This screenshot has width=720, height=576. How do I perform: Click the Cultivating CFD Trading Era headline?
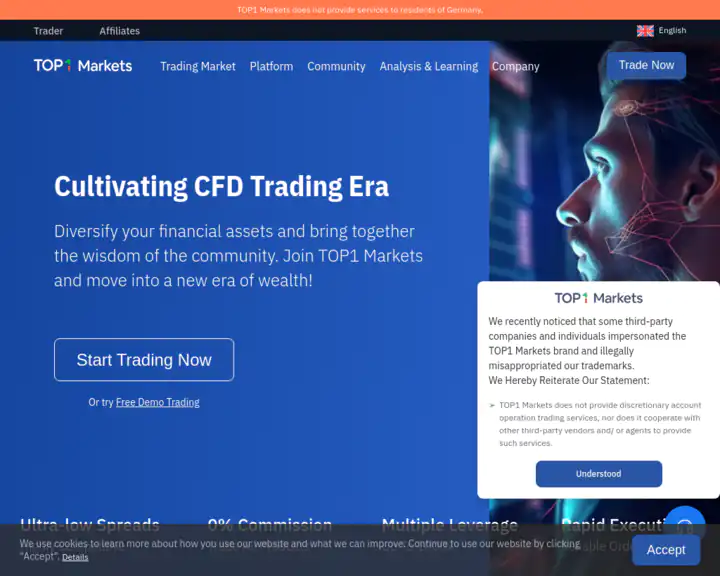221,186
